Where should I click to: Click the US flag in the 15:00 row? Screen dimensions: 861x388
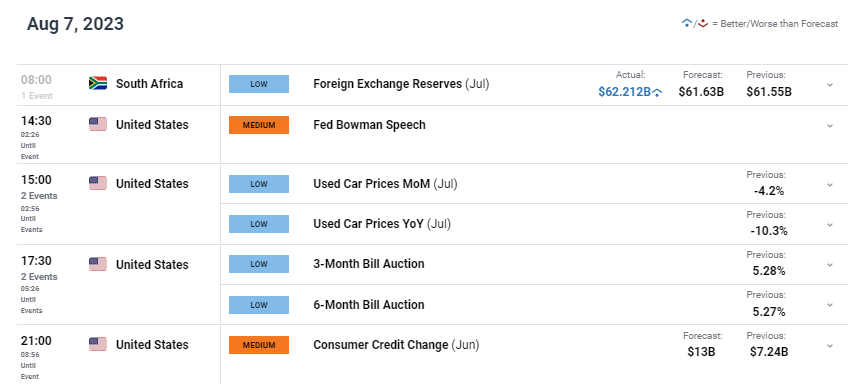pos(98,183)
